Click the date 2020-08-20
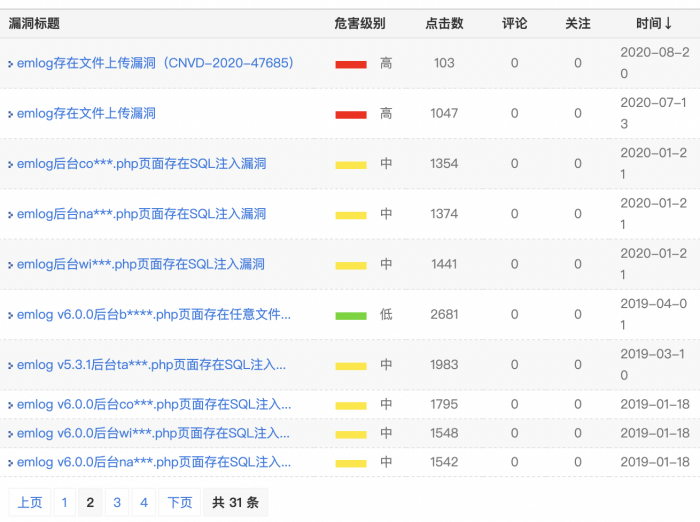Image resolution: width=700 pixels, height=522 pixels. coord(655,63)
